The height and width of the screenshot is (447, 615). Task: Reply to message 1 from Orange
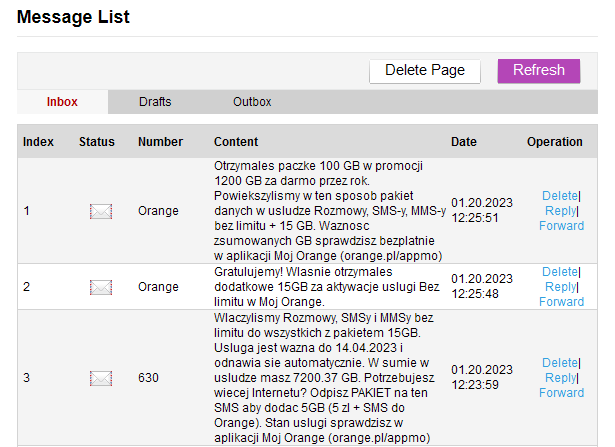(x=560, y=211)
